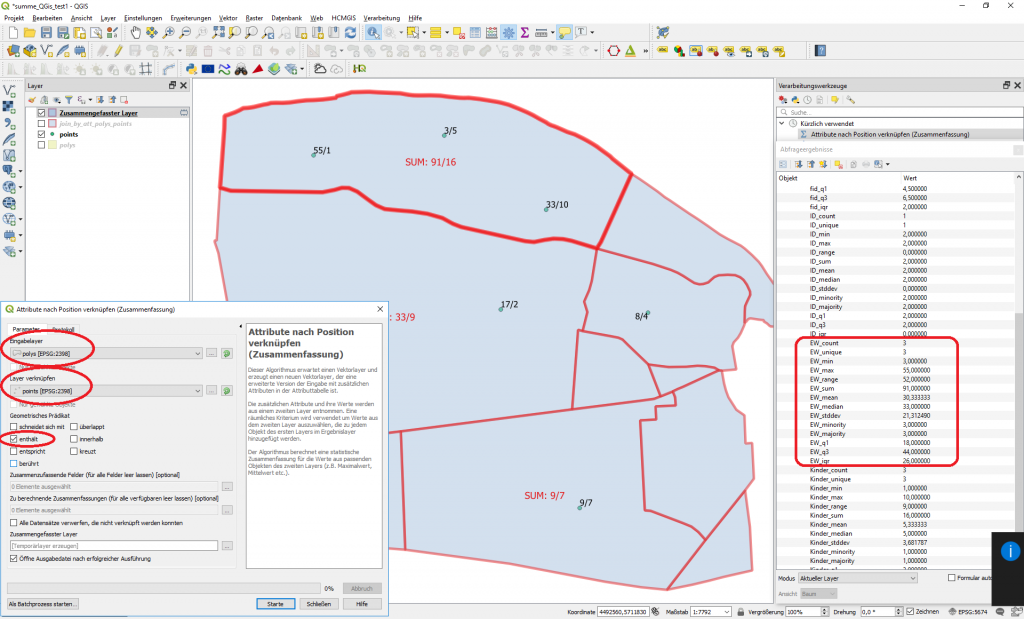Enable the innerhalb predicate checkbox
The height and width of the screenshot is (619, 1024).
[x=73, y=439]
